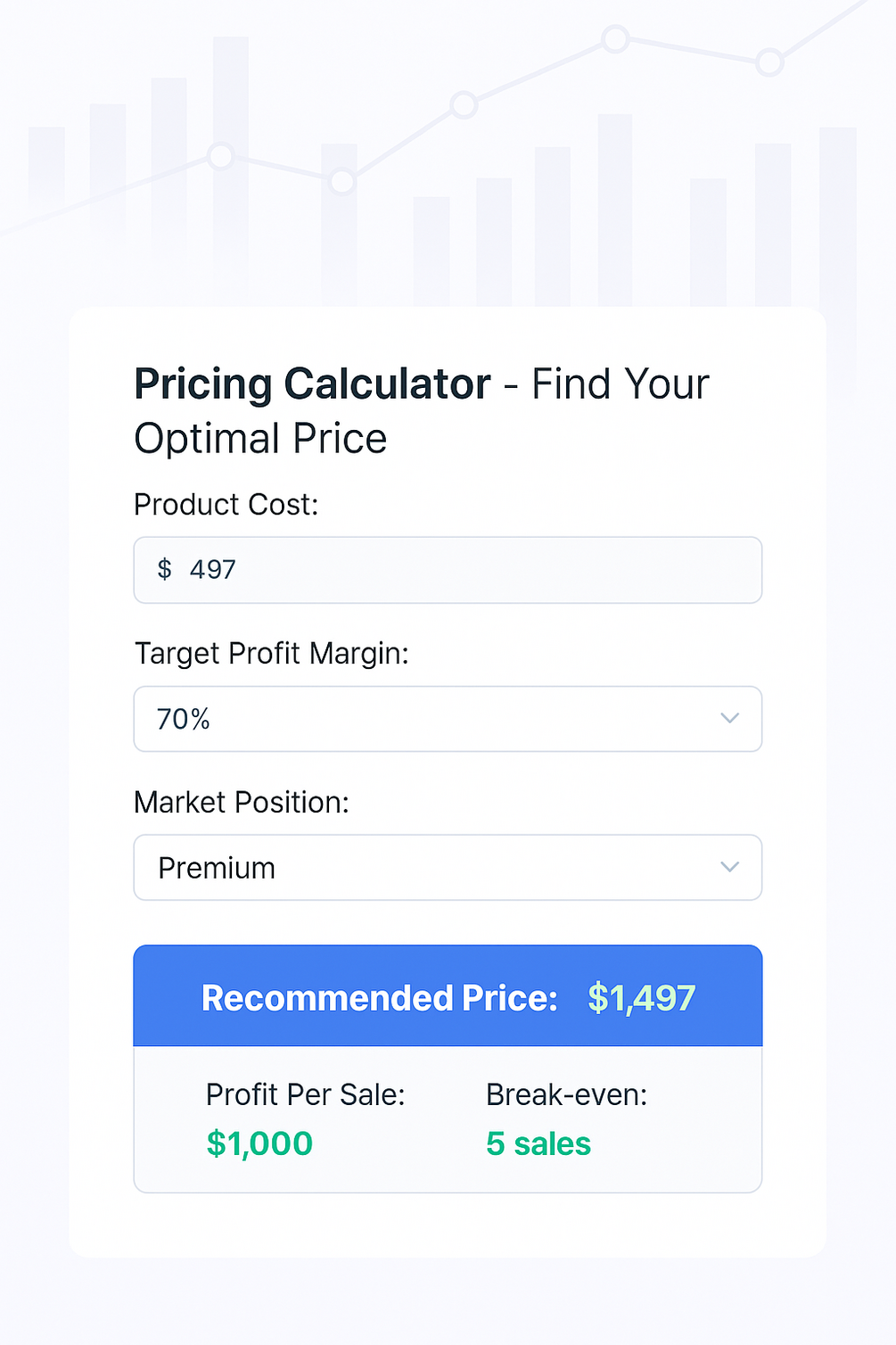Viewport: 896px width, 1345px height.
Task: Expand the Premium Market Position dropdown
Action: tap(447, 868)
